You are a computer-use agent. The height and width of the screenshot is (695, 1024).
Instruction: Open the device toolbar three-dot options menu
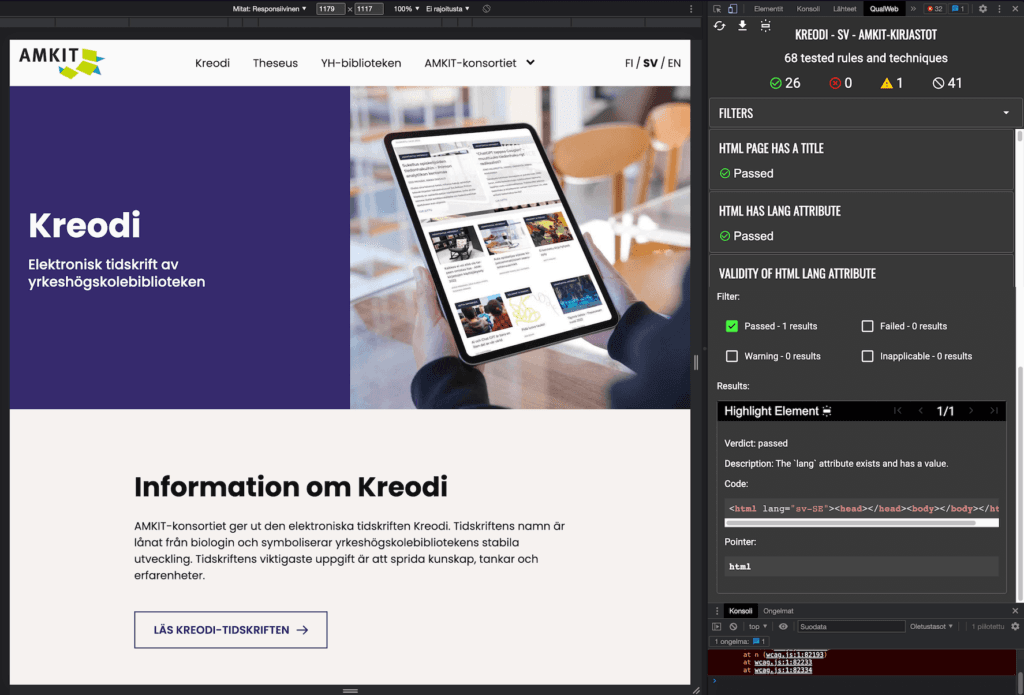tap(691, 8)
